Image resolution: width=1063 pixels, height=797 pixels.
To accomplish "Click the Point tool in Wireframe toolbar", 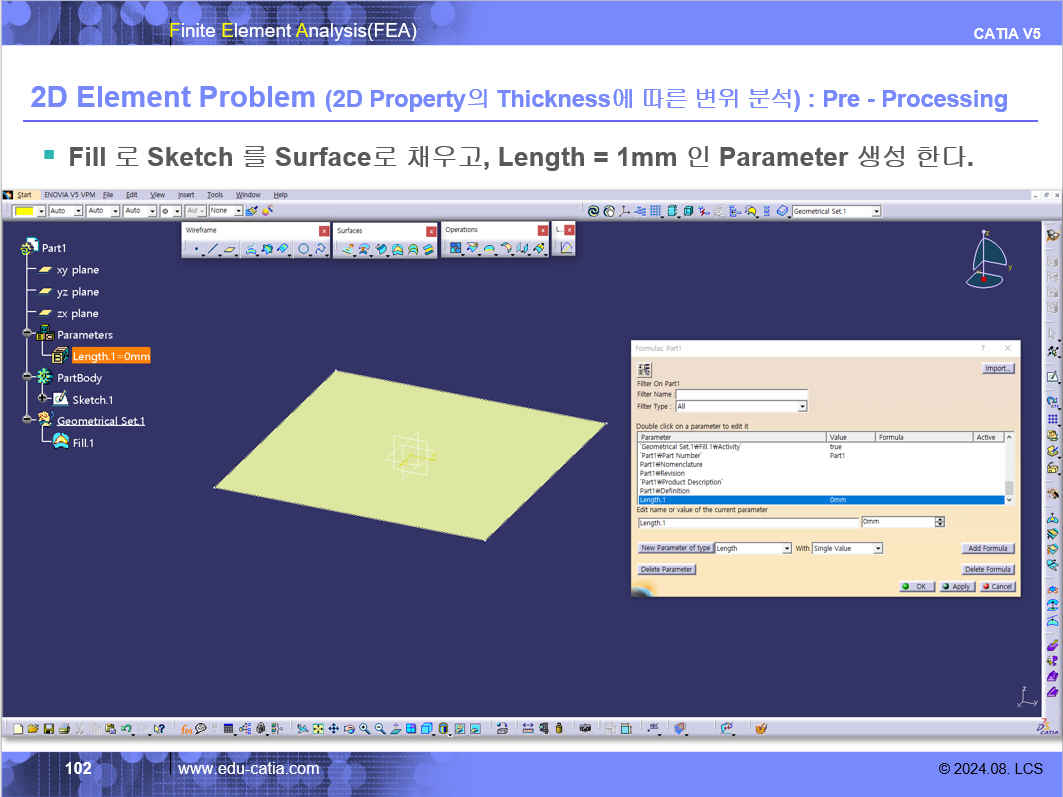I will [195, 249].
